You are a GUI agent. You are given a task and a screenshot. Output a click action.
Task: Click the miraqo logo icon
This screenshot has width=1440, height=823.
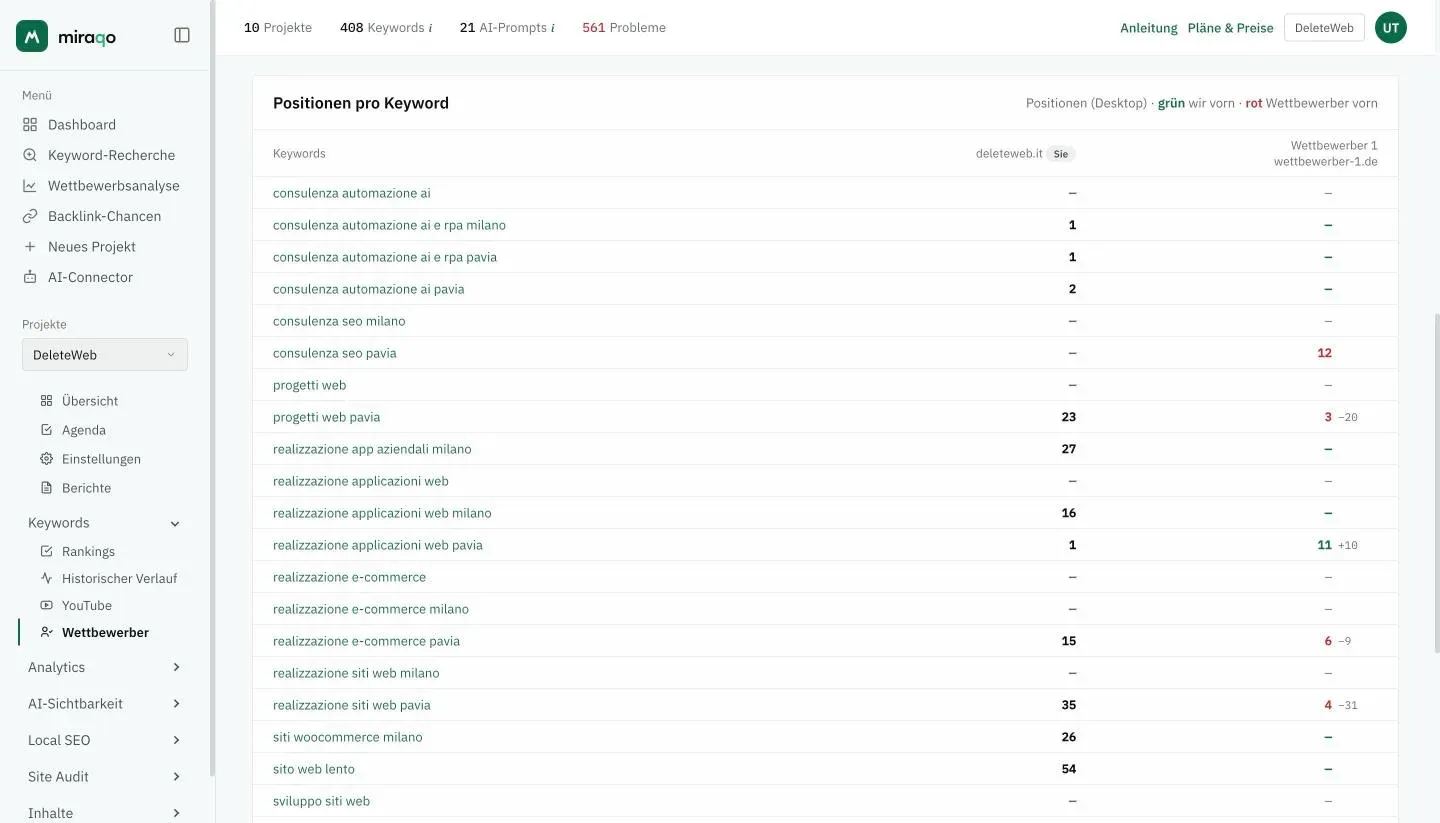click(32, 36)
